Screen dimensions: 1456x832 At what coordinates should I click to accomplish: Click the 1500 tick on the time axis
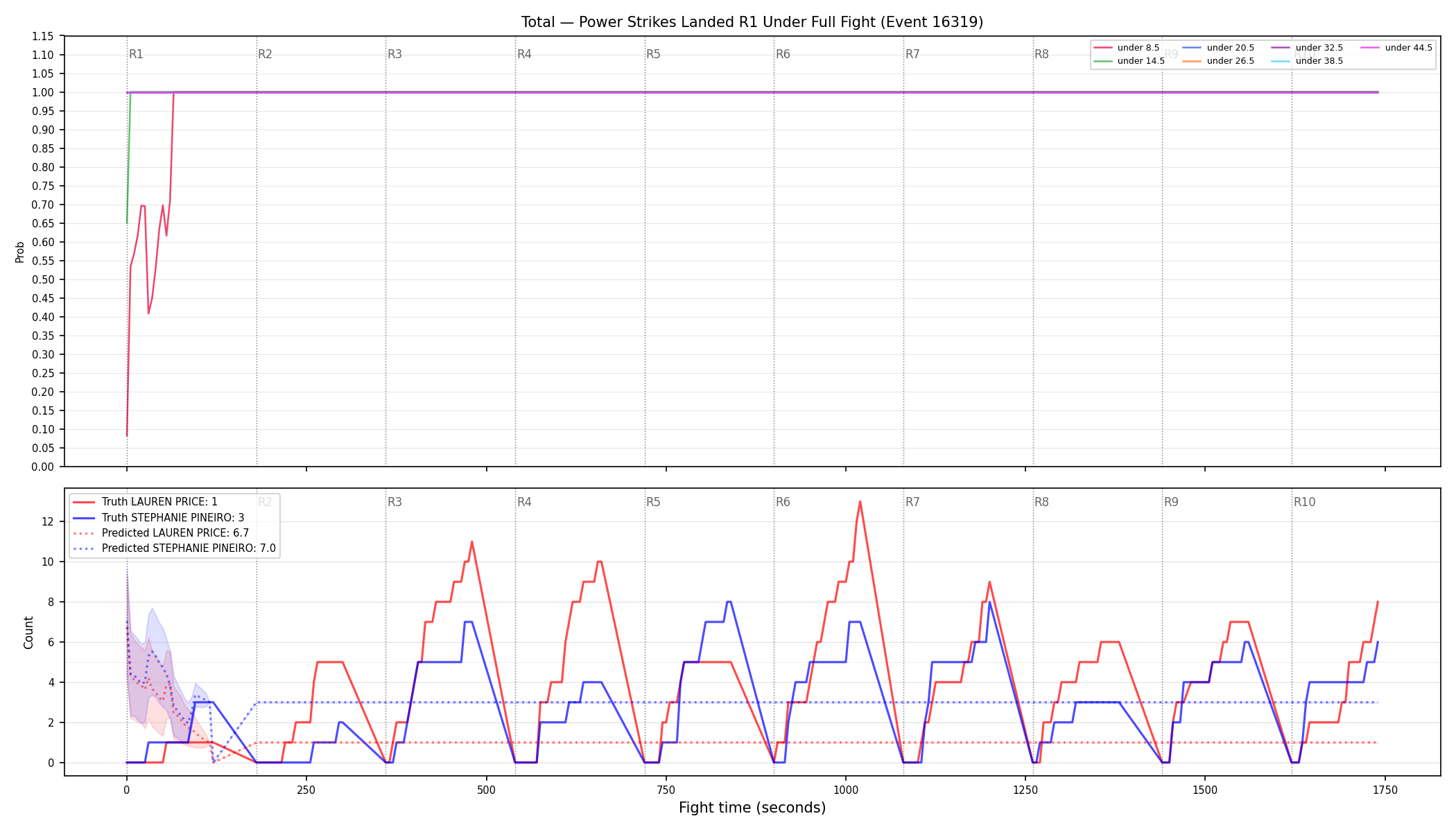click(1205, 790)
